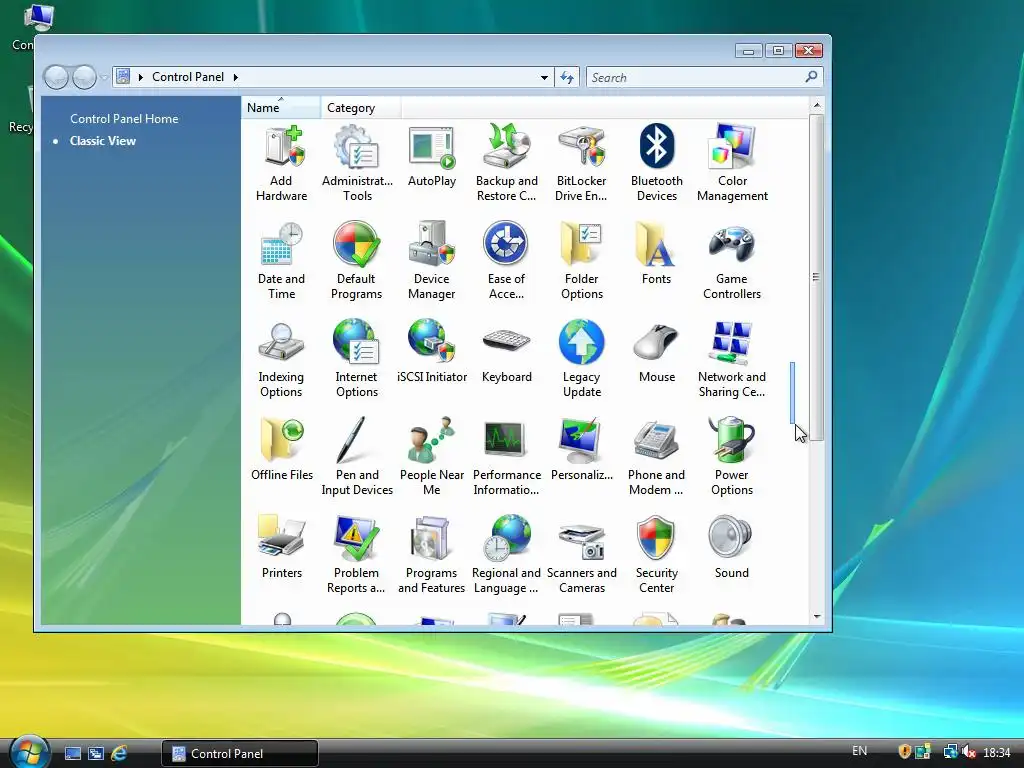Open the Fonts folder icon
This screenshot has width=1024, height=768.
(x=656, y=255)
